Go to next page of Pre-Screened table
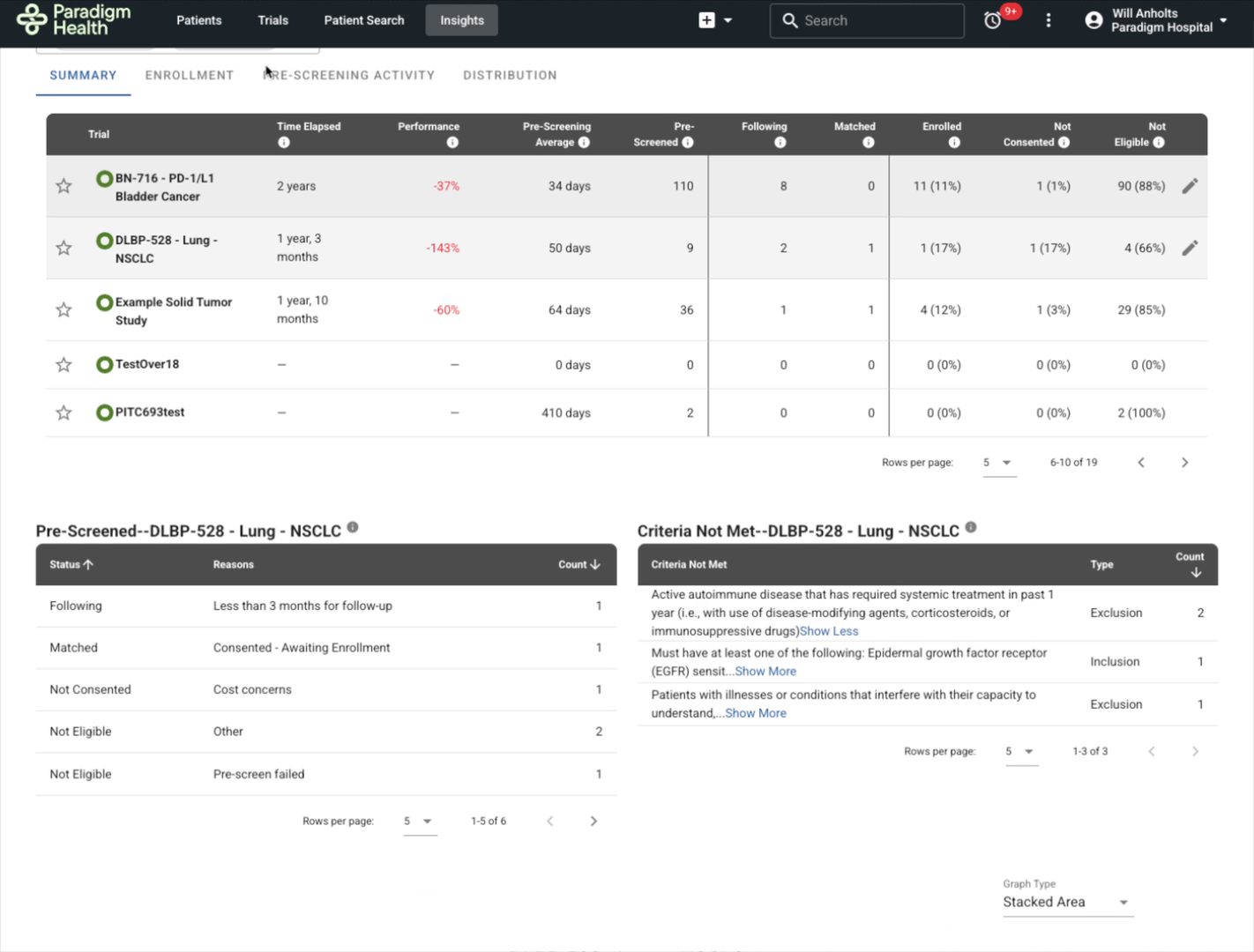This screenshot has width=1254, height=952. tap(593, 821)
